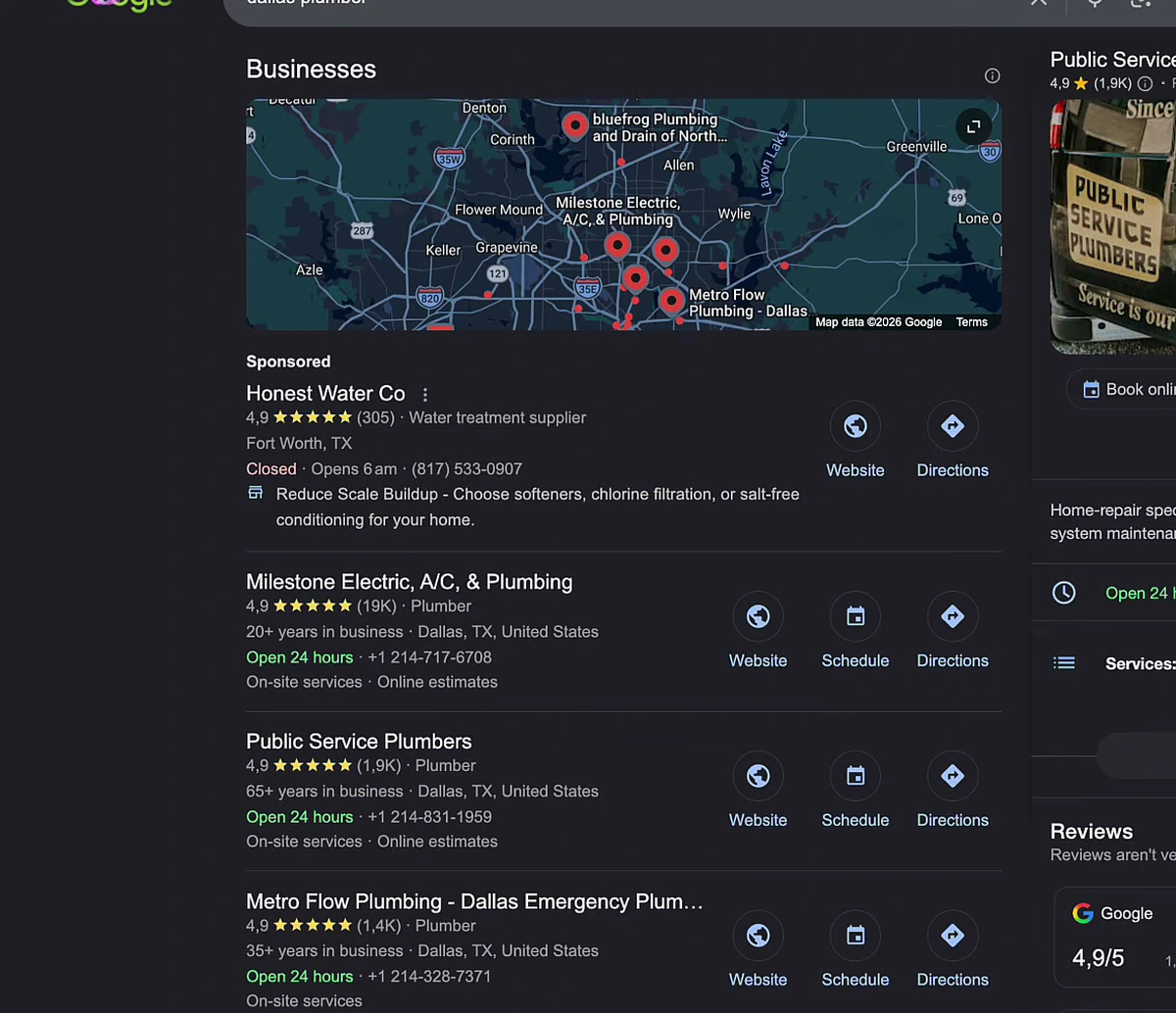Image resolution: width=1176 pixels, height=1013 pixels.
Task: Get directions to Honest Water Co
Action: click(953, 426)
